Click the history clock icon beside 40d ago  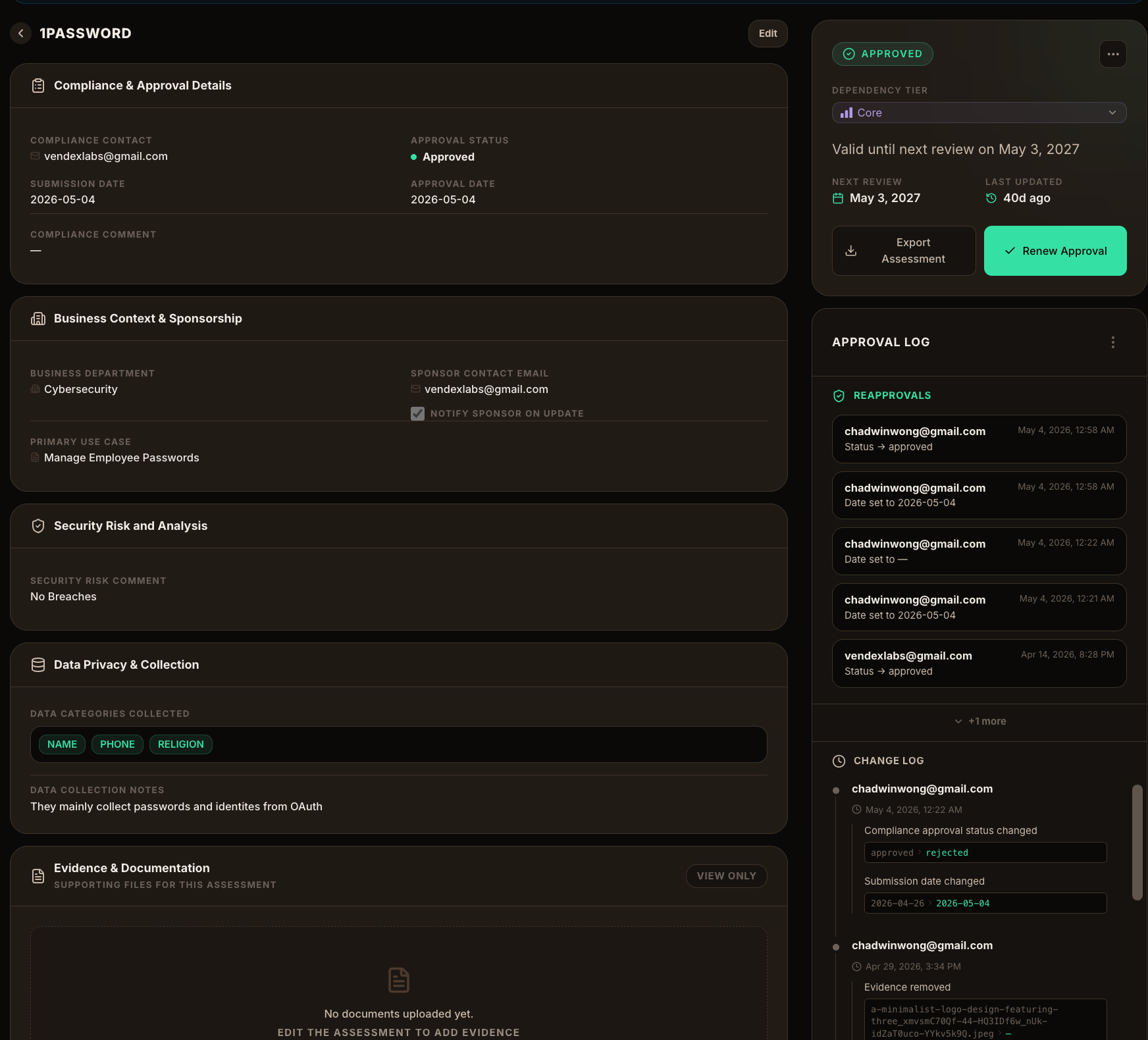click(991, 198)
